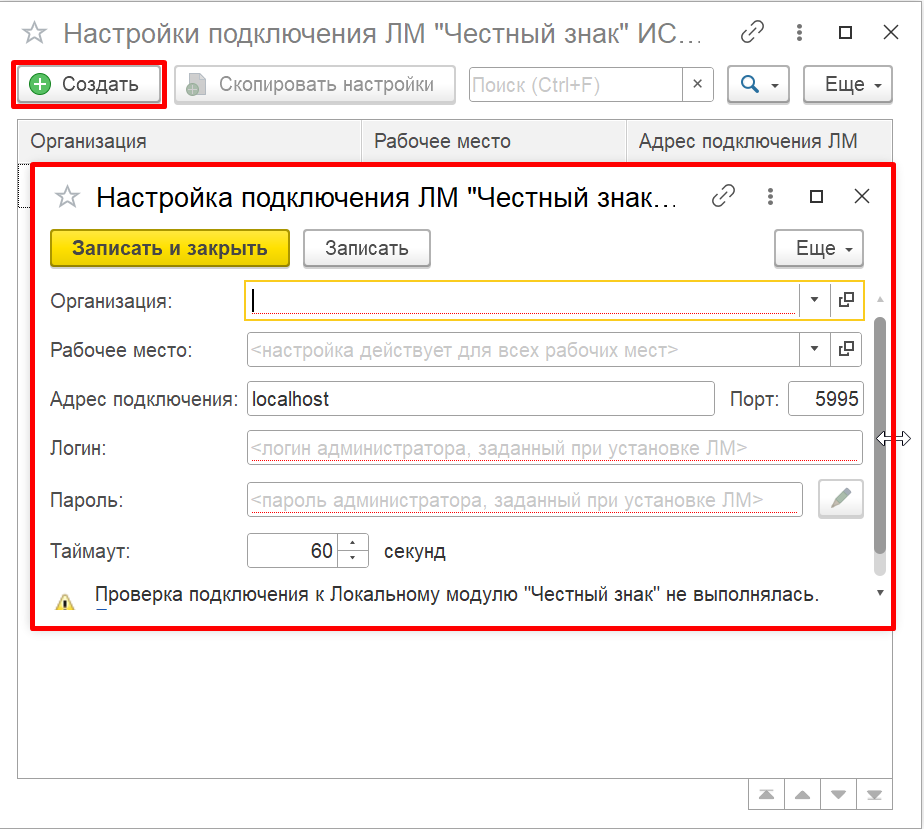Click the scroll-down arrow in the dialog
The width and height of the screenshot is (924, 829).
[880, 593]
